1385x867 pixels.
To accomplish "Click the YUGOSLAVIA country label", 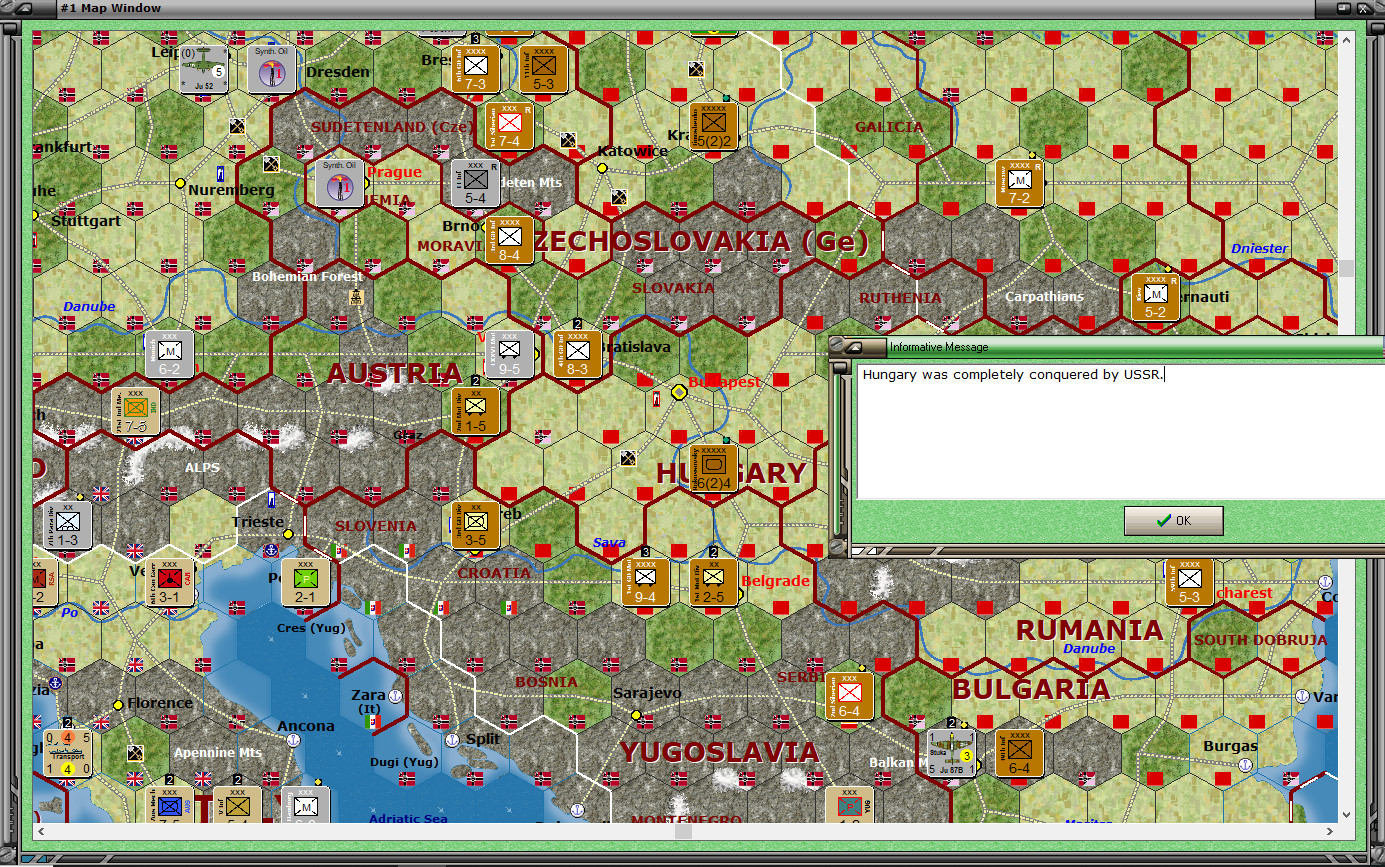I will [719, 752].
